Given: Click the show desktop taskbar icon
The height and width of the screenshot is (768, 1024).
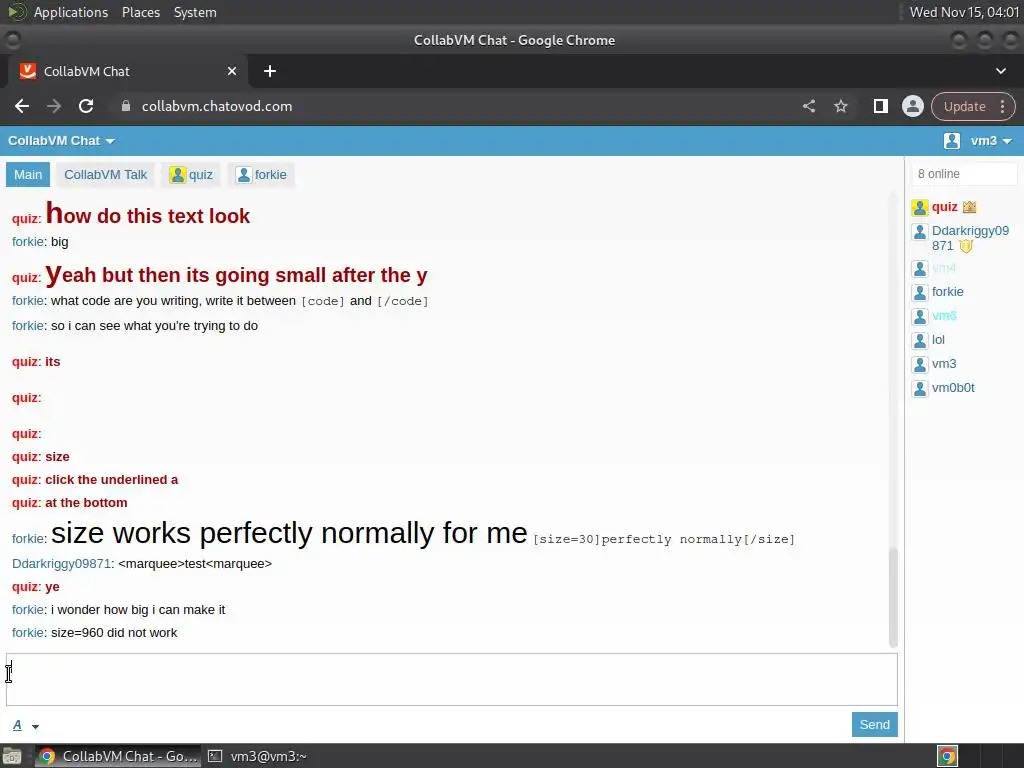Looking at the screenshot, I should pyautogui.click(x=12, y=756).
